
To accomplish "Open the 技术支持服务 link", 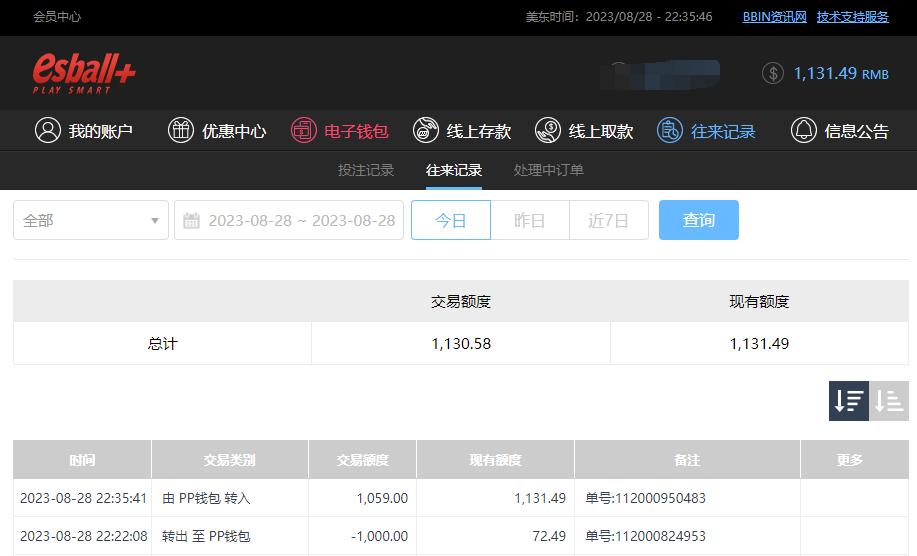I will tap(853, 17).
